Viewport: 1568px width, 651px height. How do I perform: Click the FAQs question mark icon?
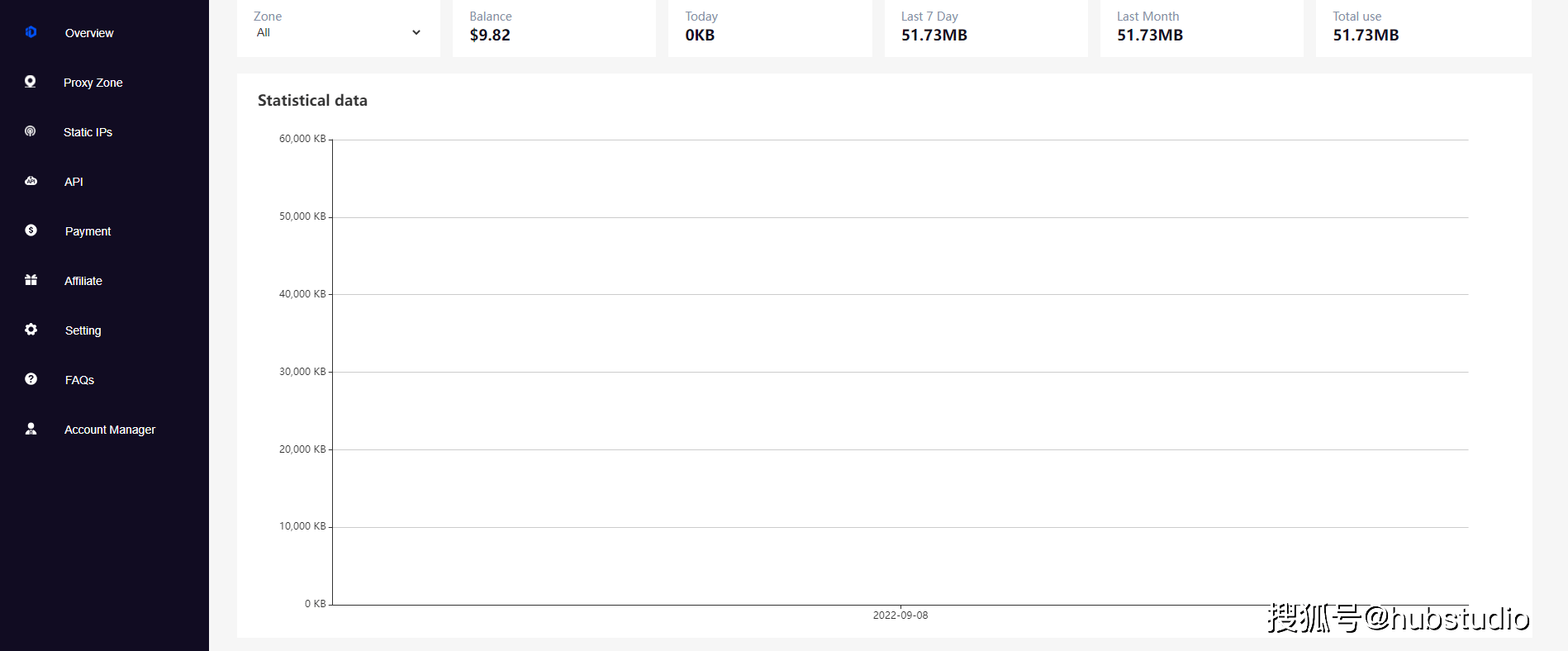[x=31, y=379]
